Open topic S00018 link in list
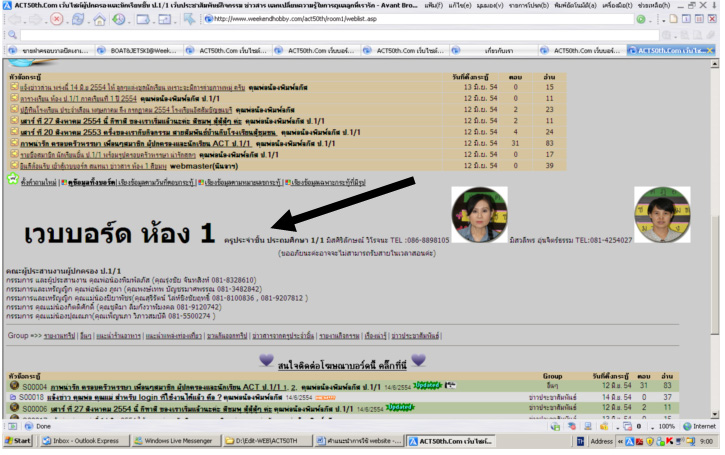 [33, 397]
